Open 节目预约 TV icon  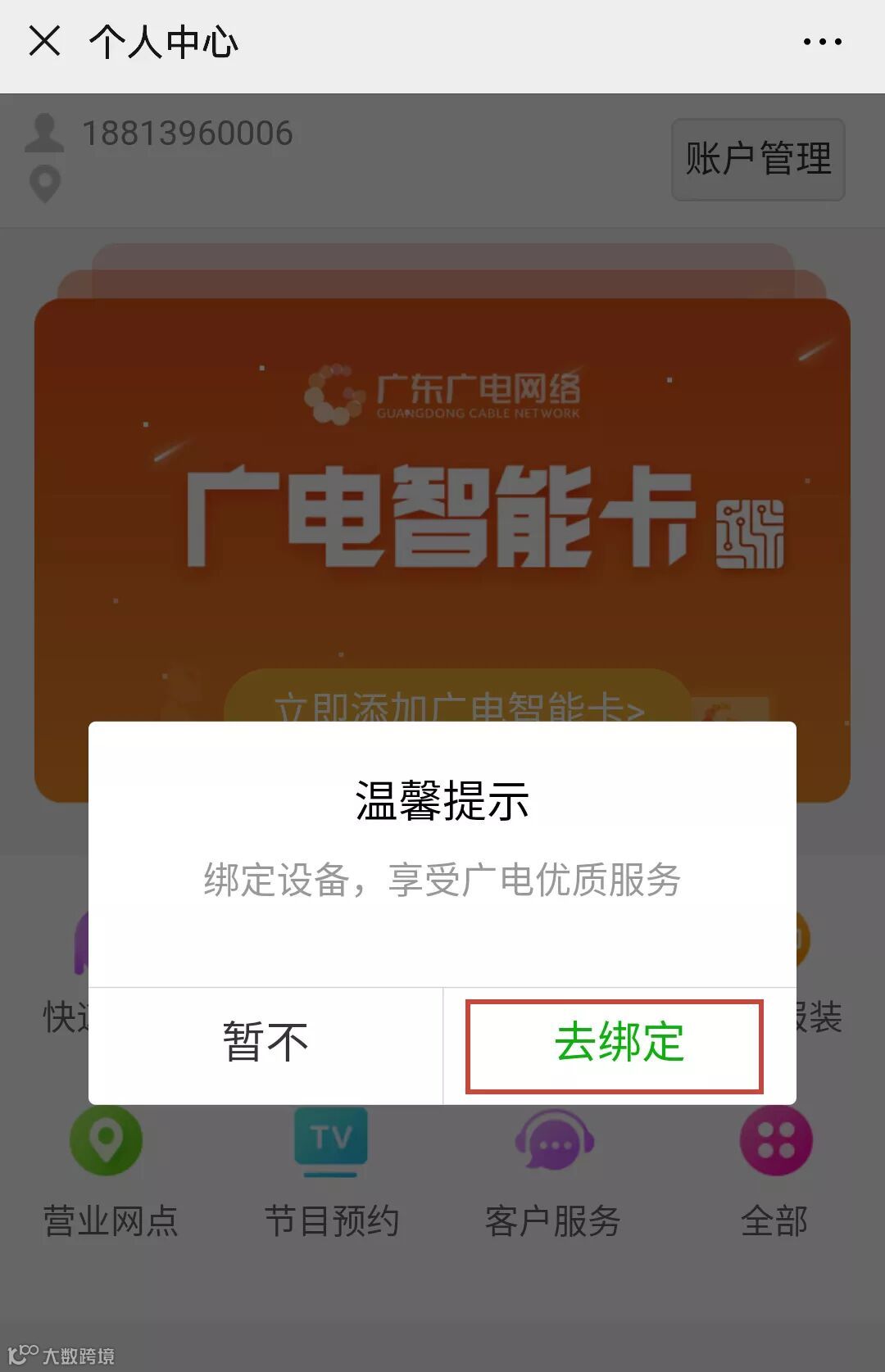point(331,1141)
